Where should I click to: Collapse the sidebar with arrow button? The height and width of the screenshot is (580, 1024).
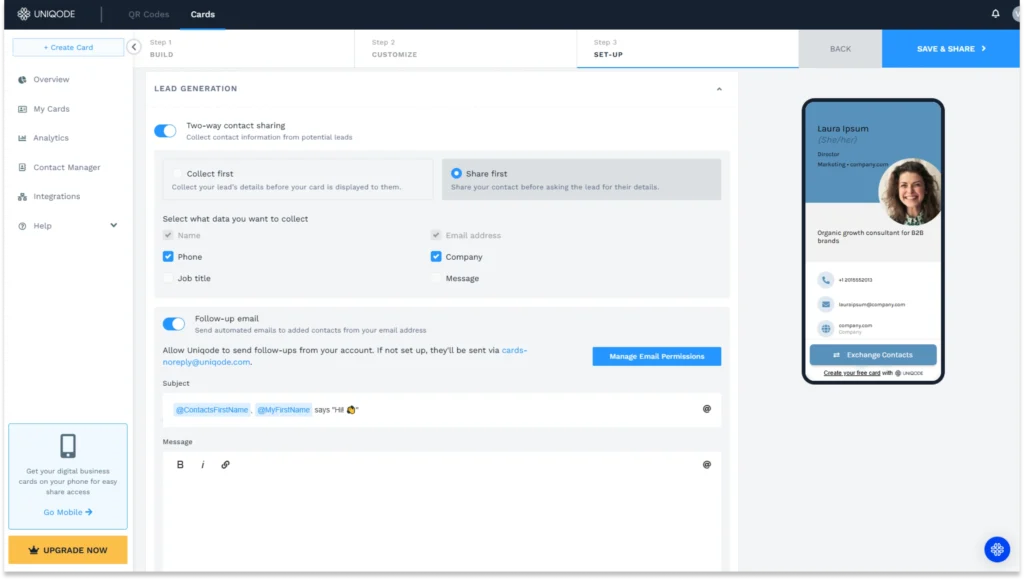click(134, 47)
